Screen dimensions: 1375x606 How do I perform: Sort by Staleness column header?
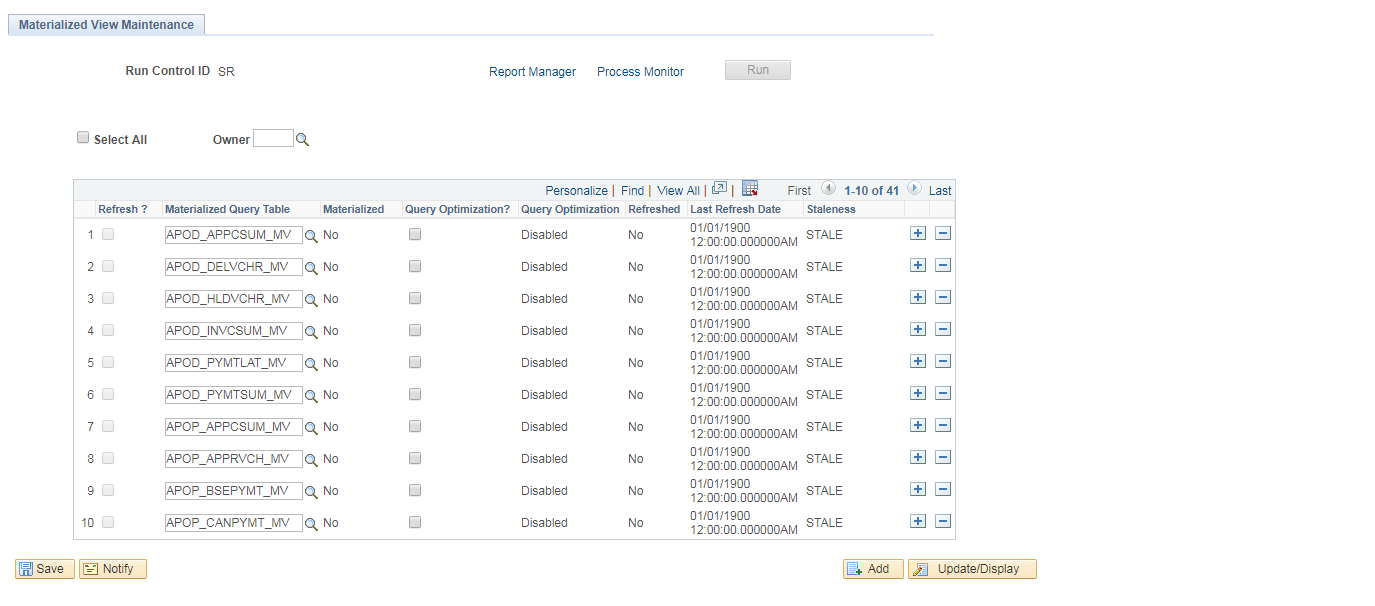tap(831, 210)
